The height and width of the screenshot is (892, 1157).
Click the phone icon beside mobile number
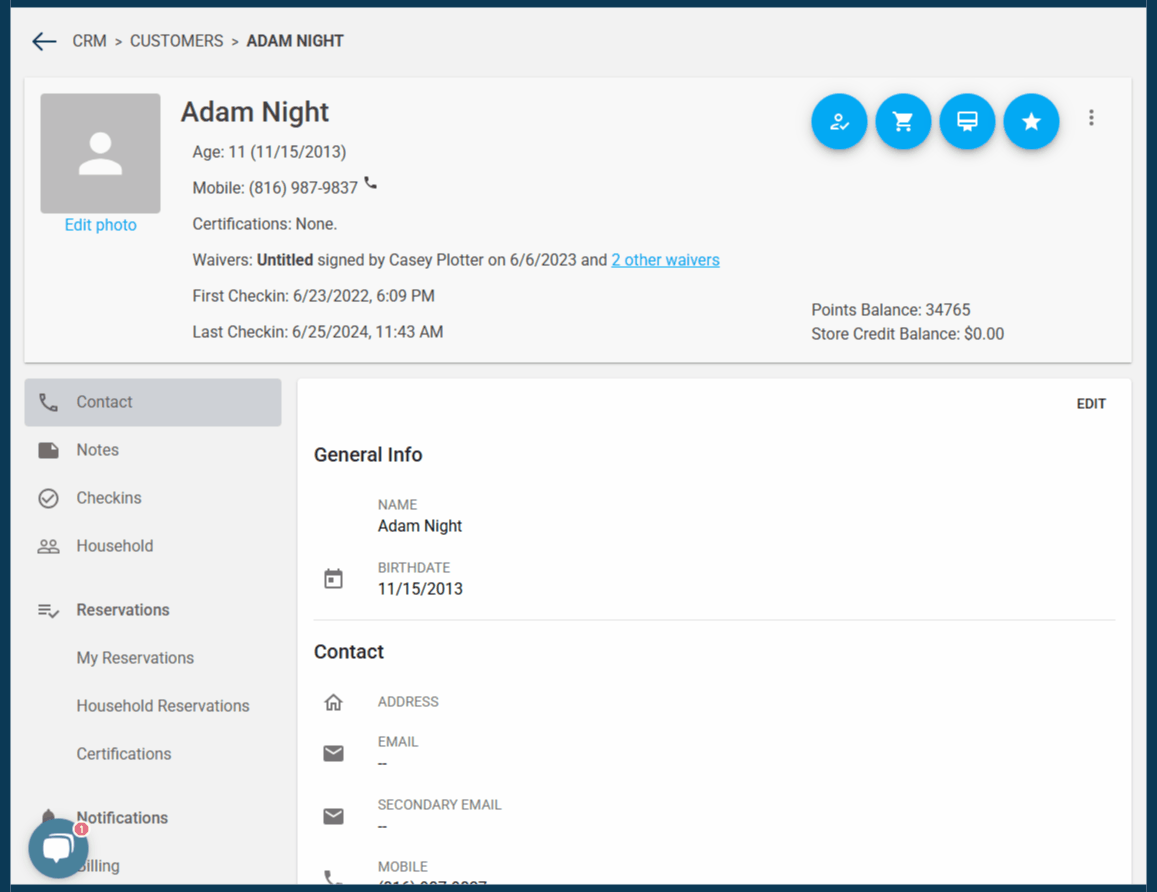pyautogui.click(x=371, y=183)
